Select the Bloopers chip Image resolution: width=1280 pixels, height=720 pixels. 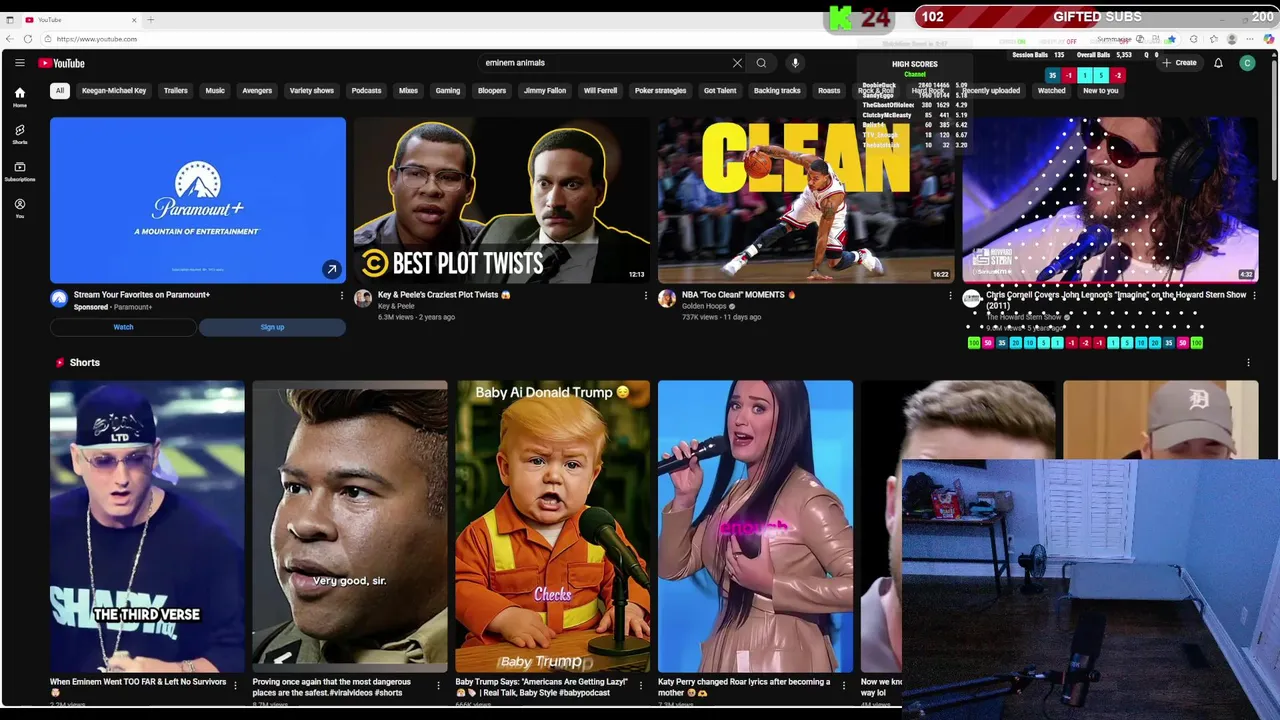click(492, 91)
